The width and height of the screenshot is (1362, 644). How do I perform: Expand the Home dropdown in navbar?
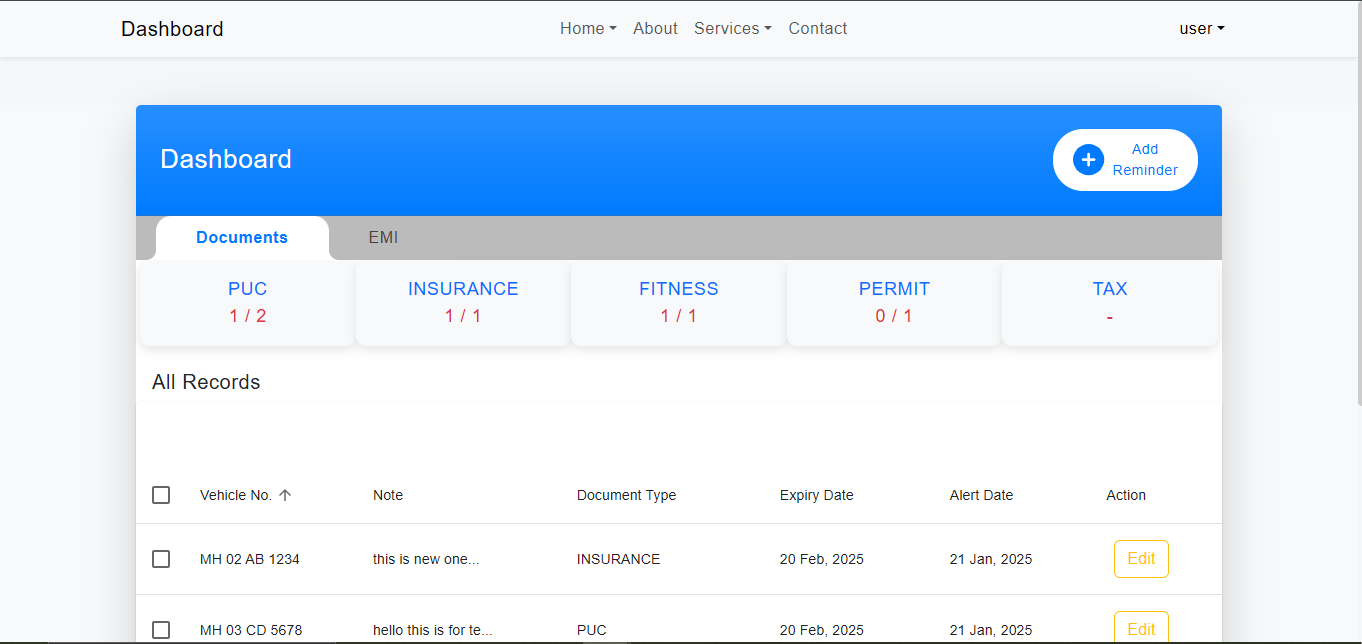click(588, 29)
